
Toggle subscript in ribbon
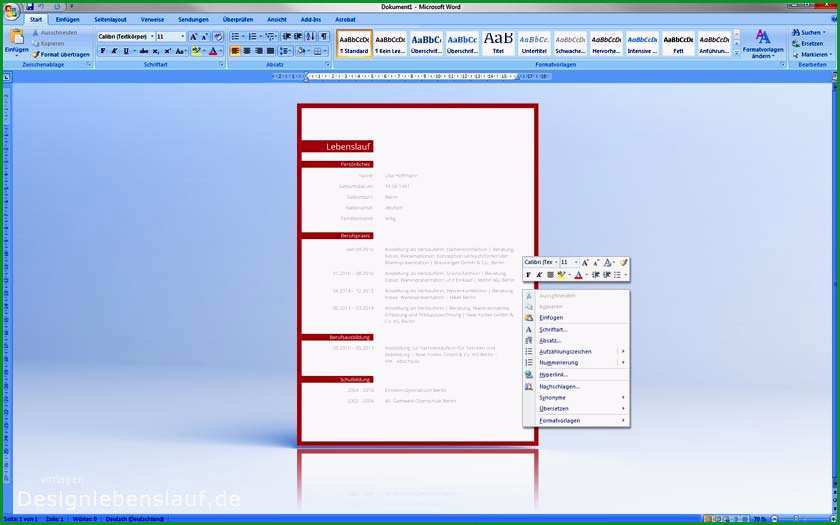point(155,51)
